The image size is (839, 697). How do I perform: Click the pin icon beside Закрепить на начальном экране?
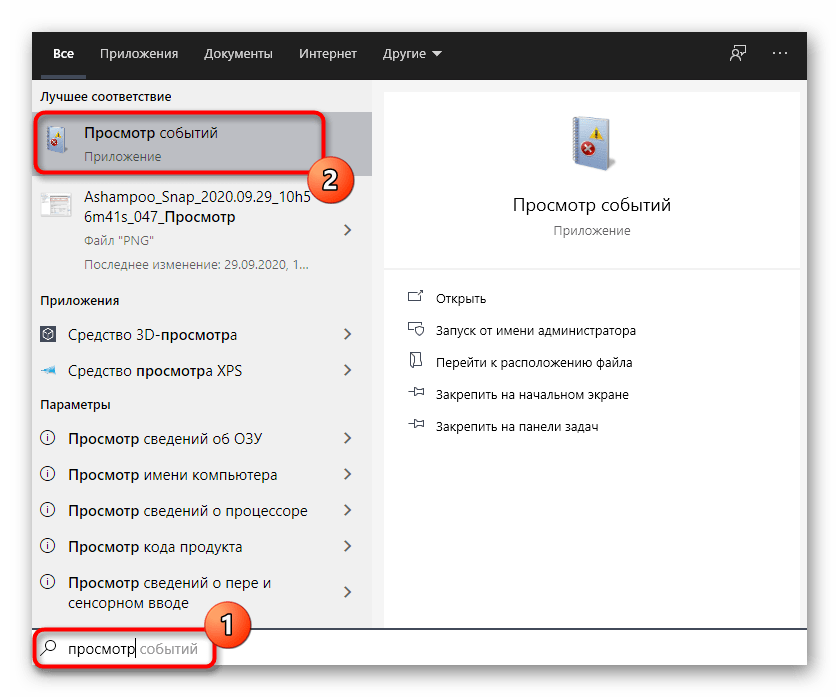418,394
